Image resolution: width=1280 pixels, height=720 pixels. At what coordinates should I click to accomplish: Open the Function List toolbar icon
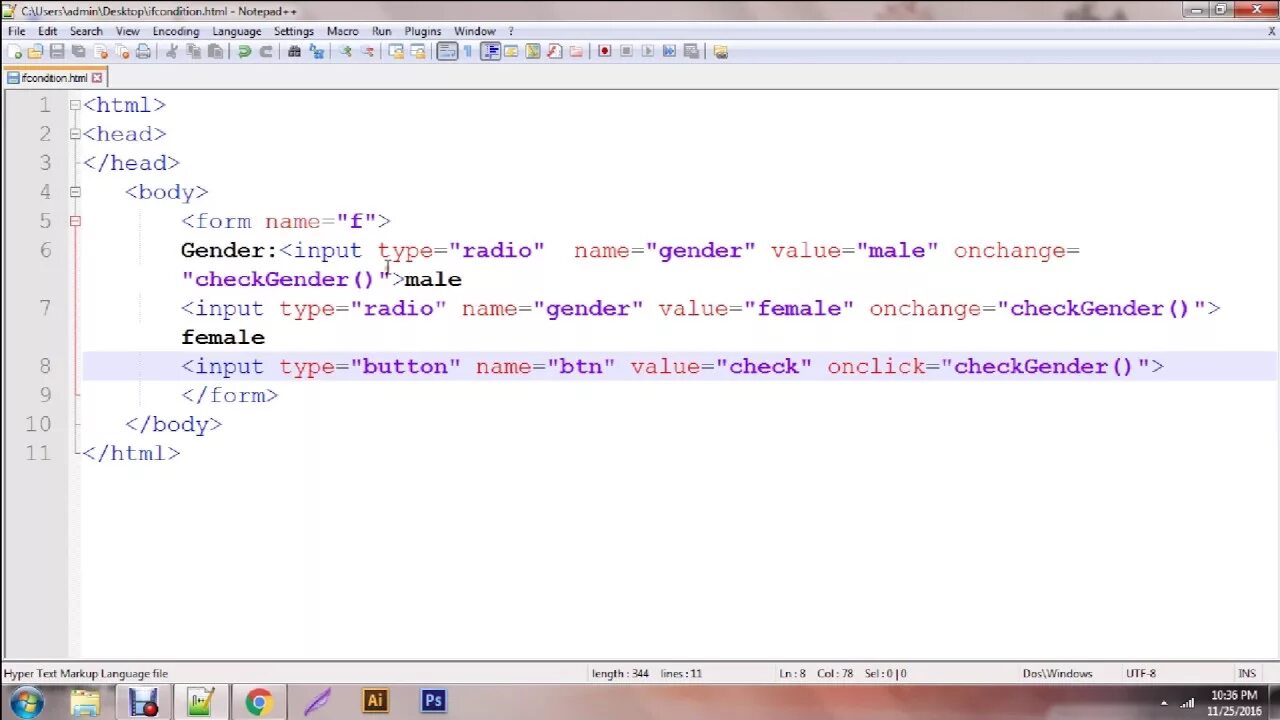tap(554, 52)
